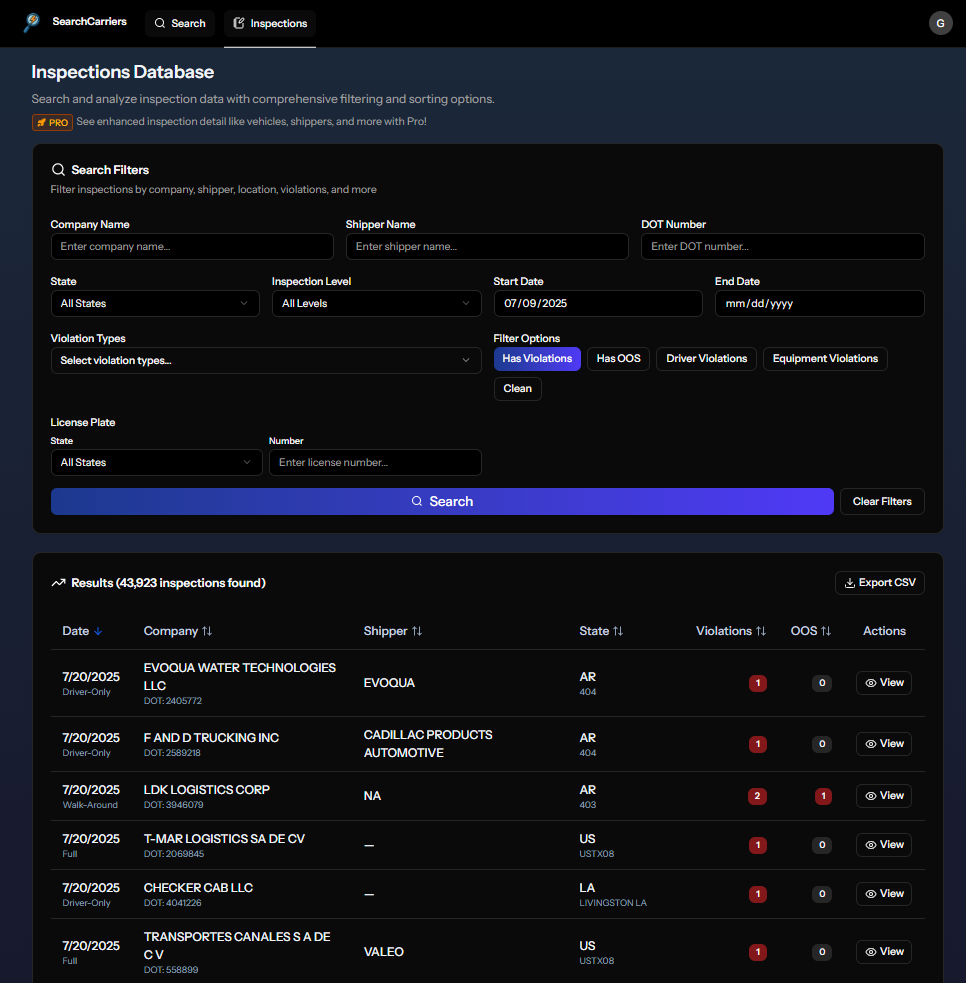Viewport: 966px width, 983px height.
Task: Click the Clear Filters button
Action: click(881, 501)
